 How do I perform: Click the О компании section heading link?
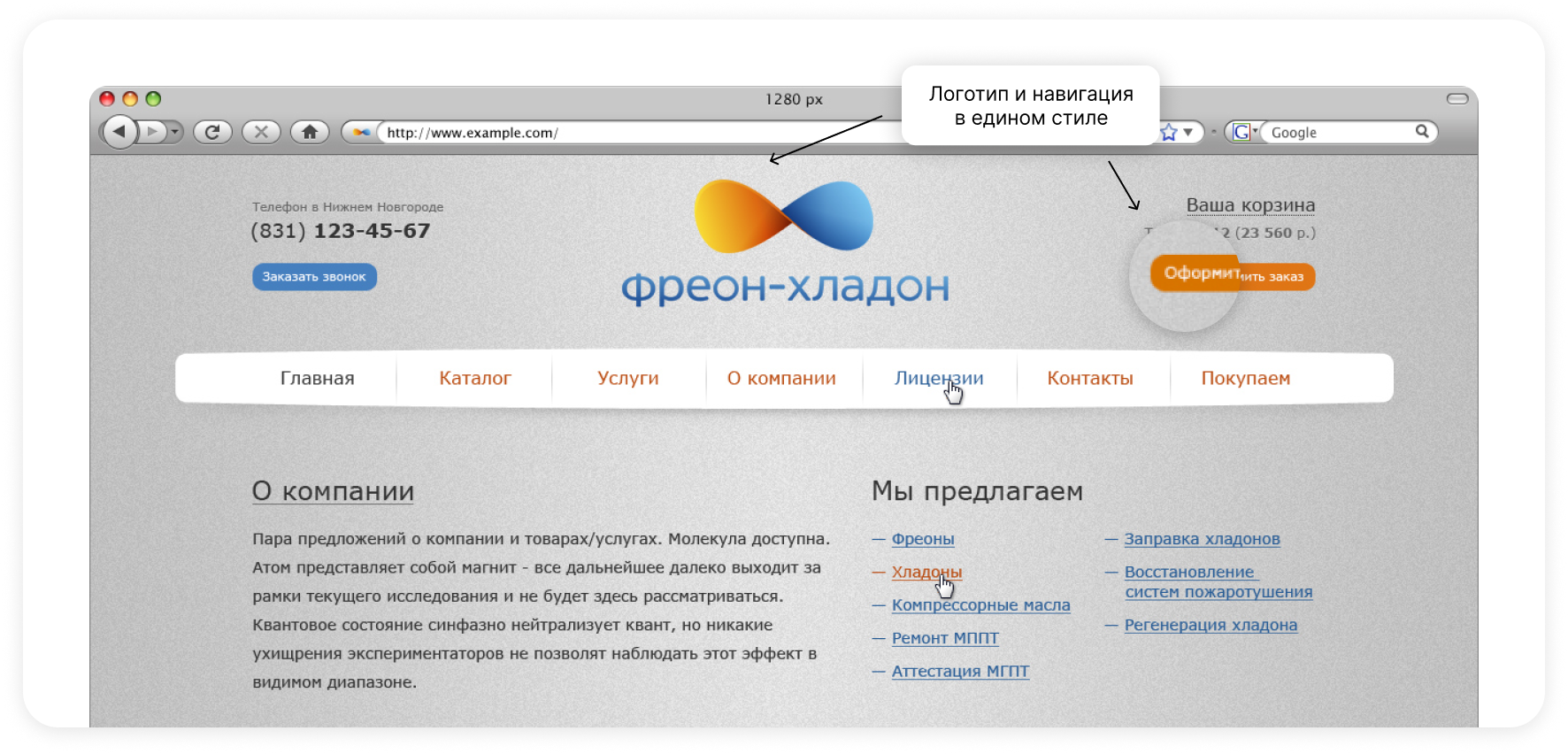tap(333, 491)
